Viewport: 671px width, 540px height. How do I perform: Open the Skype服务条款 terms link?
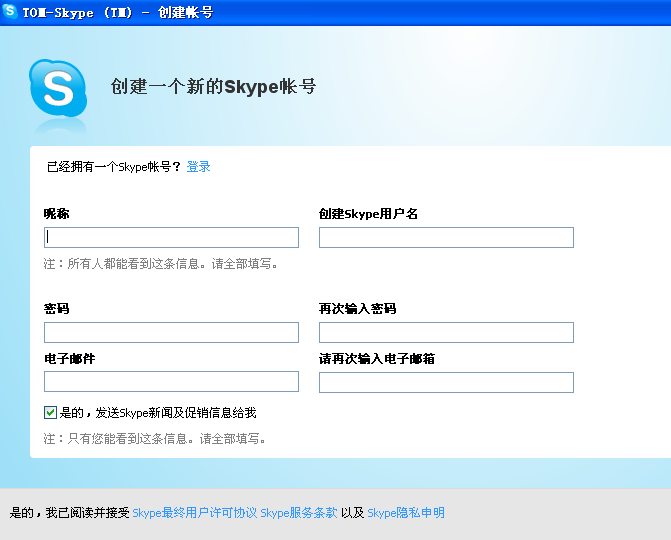click(x=298, y=513)
